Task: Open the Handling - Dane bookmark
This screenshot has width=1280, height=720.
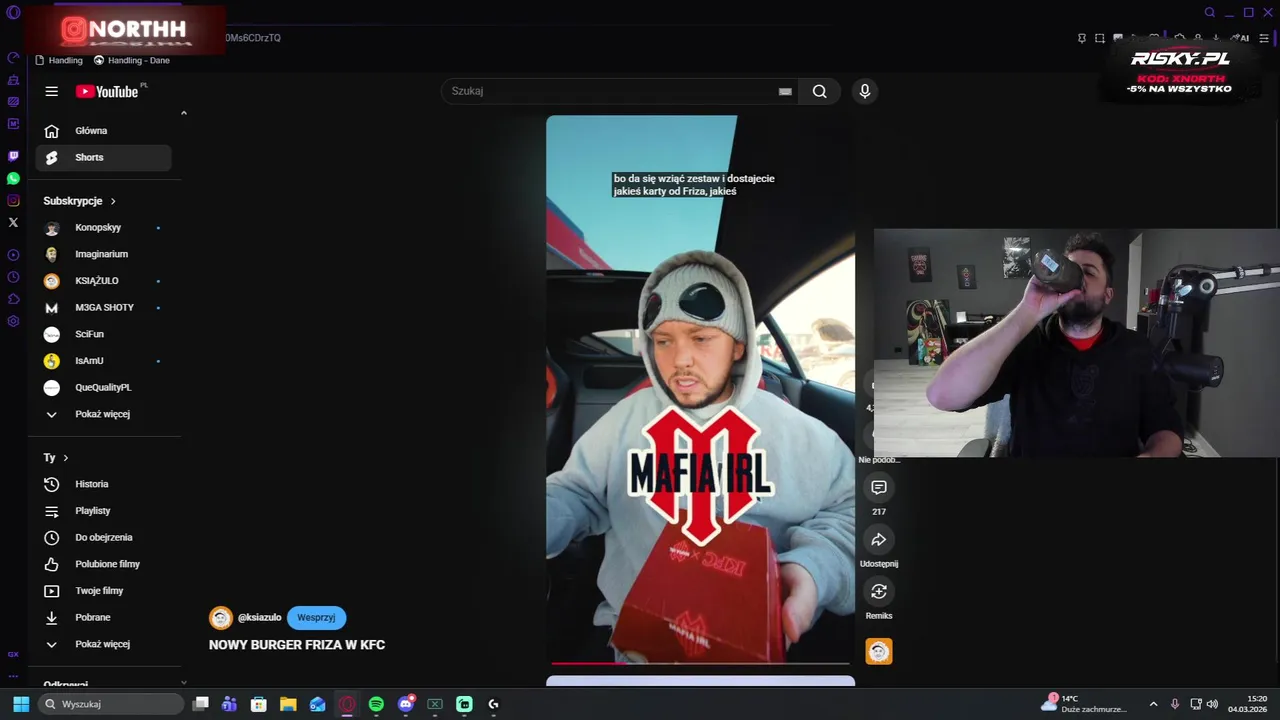Action: tap(132, 60)
